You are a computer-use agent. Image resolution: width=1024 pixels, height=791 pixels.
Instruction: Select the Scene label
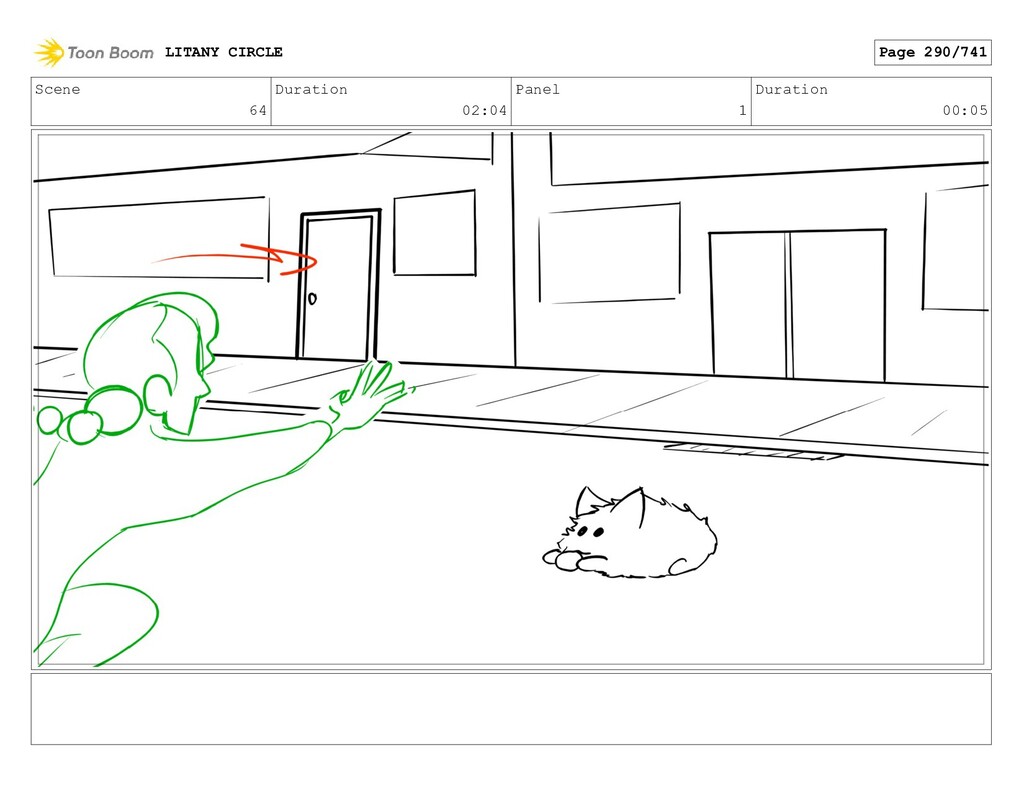point(57,89)
